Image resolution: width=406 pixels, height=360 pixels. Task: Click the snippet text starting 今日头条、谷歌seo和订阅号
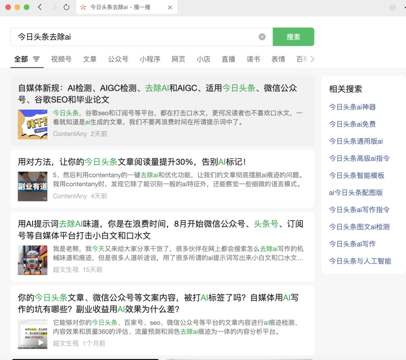[x=177, y=118]
